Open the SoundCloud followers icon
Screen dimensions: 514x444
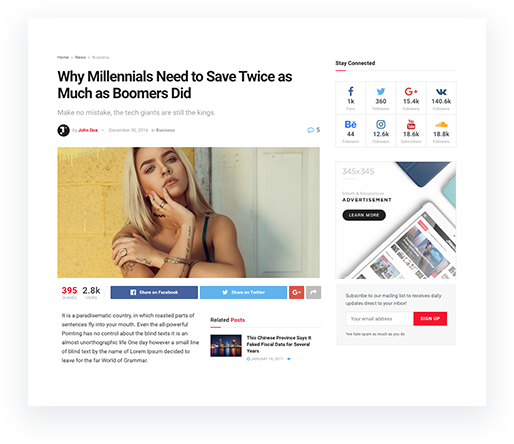(x=441, y=125)
